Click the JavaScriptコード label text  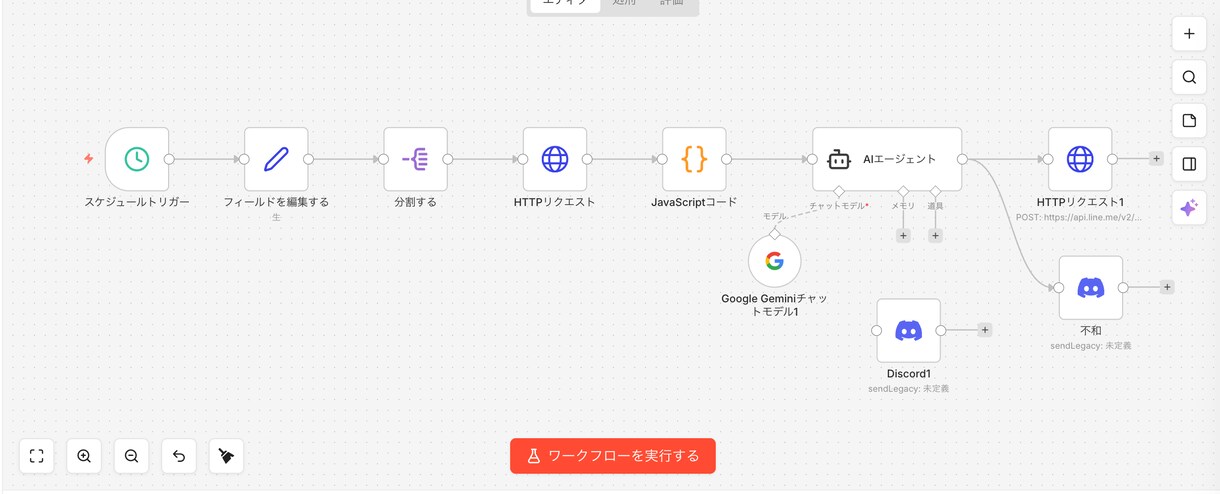coord(694,202)
